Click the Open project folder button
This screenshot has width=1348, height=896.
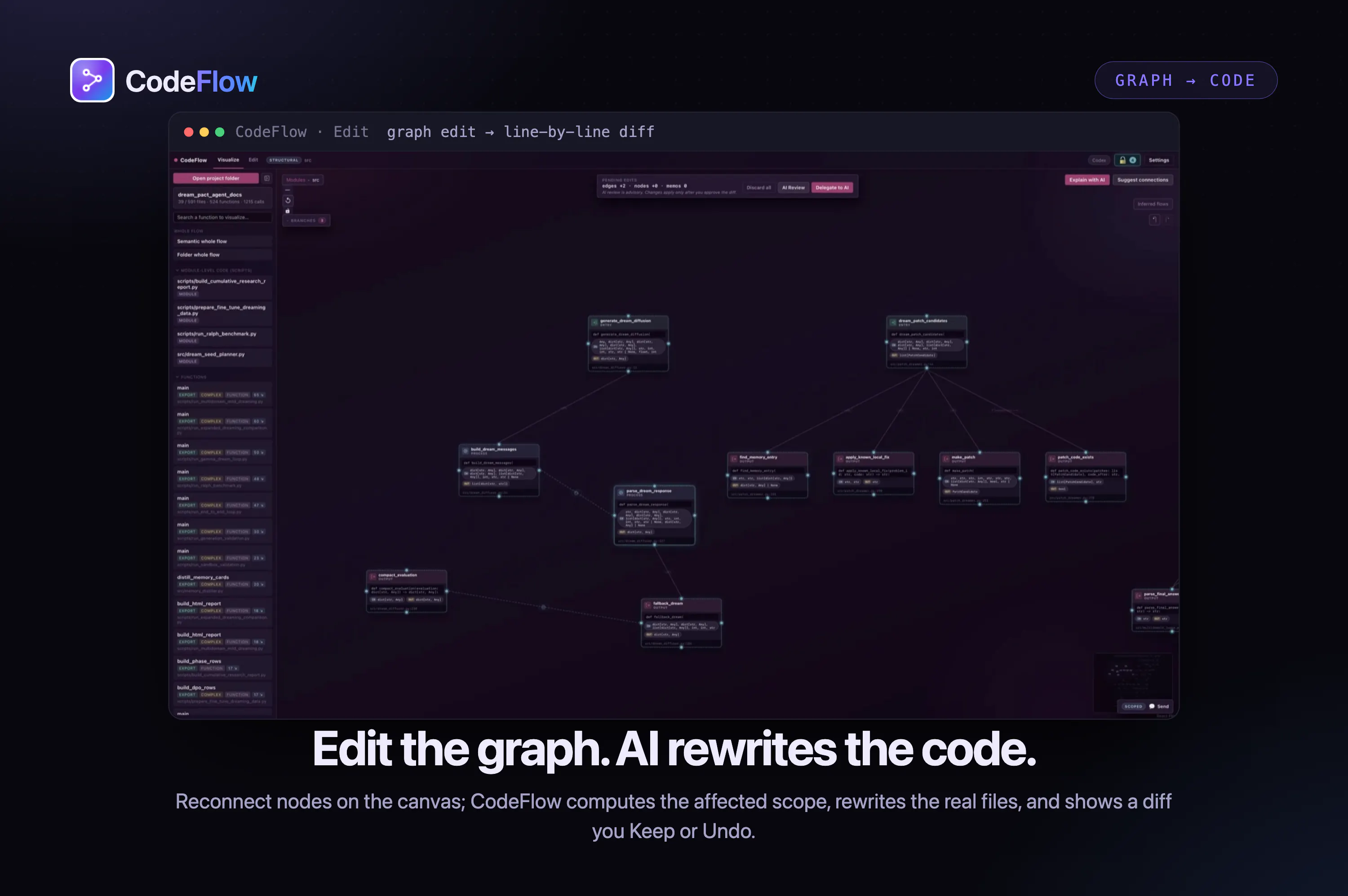pos(216,178)
